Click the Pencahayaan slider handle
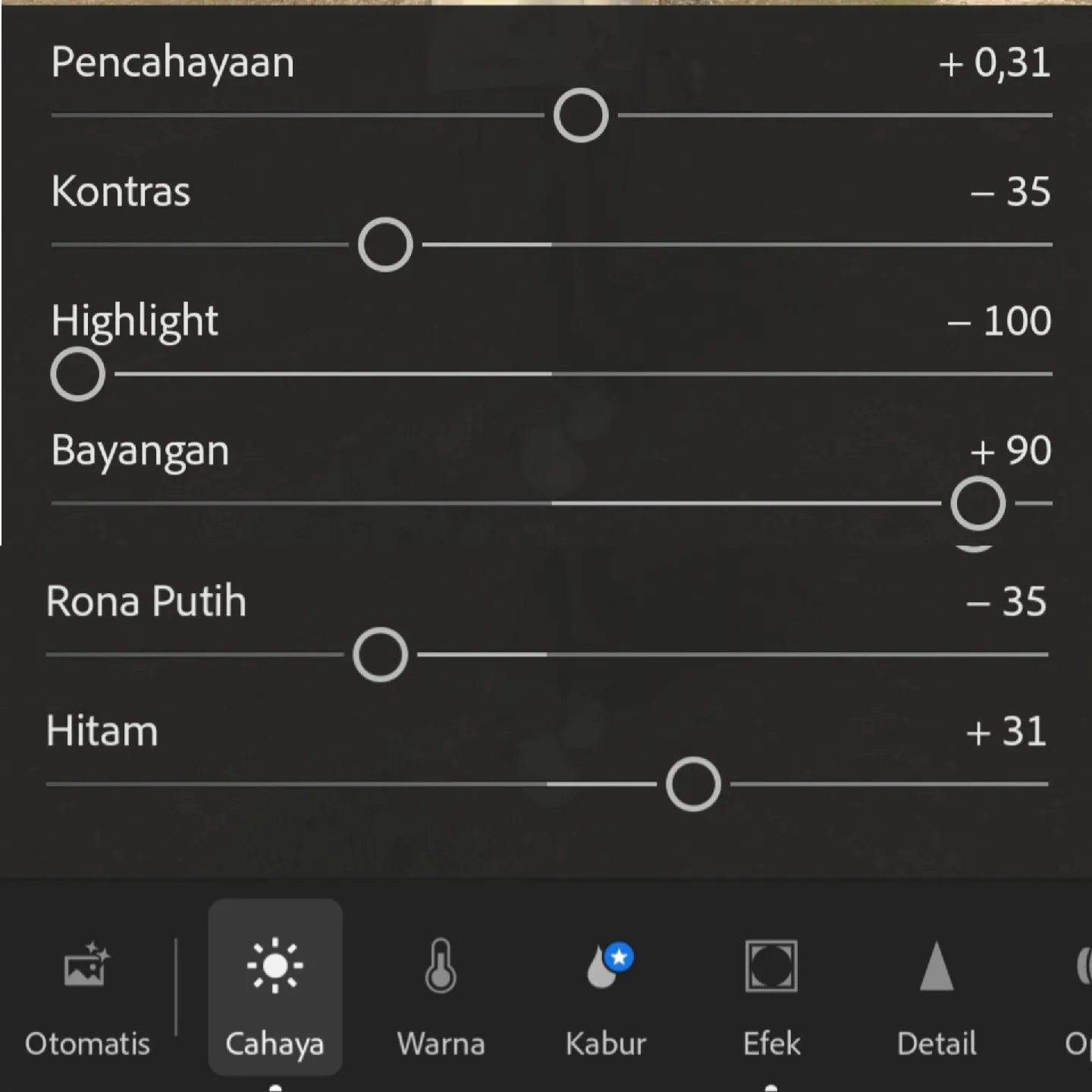 (581, 115)
